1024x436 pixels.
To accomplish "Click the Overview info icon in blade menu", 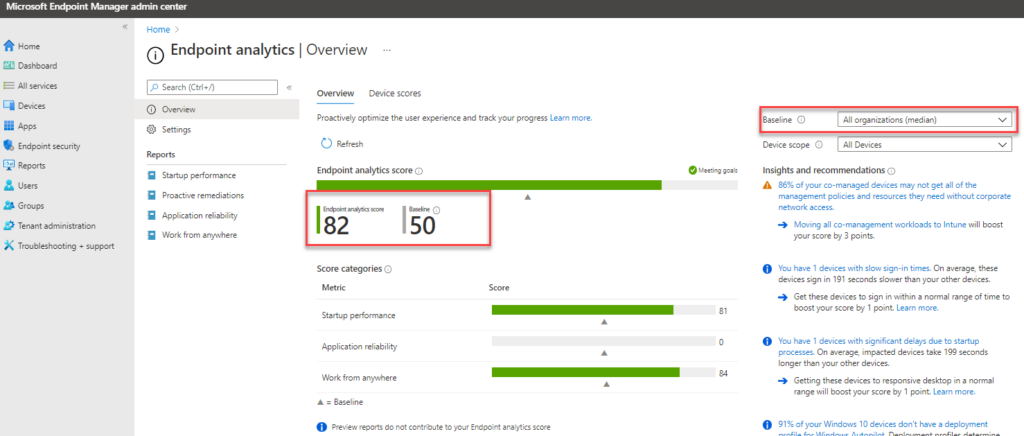I will [152, 110].
